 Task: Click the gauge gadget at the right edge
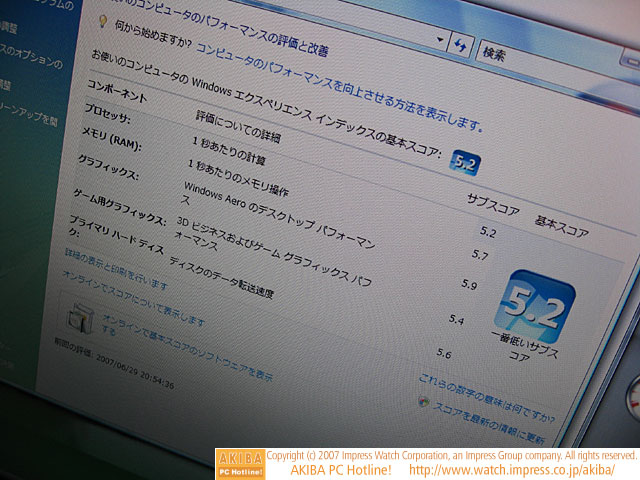[x=630, y=403]
